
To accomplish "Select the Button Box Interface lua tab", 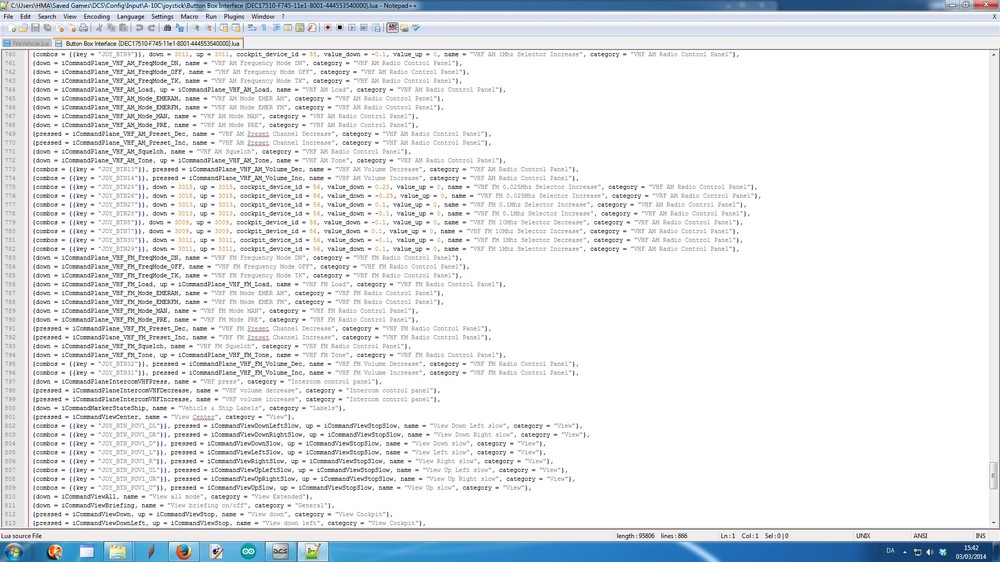I will [x=148, y=43].
